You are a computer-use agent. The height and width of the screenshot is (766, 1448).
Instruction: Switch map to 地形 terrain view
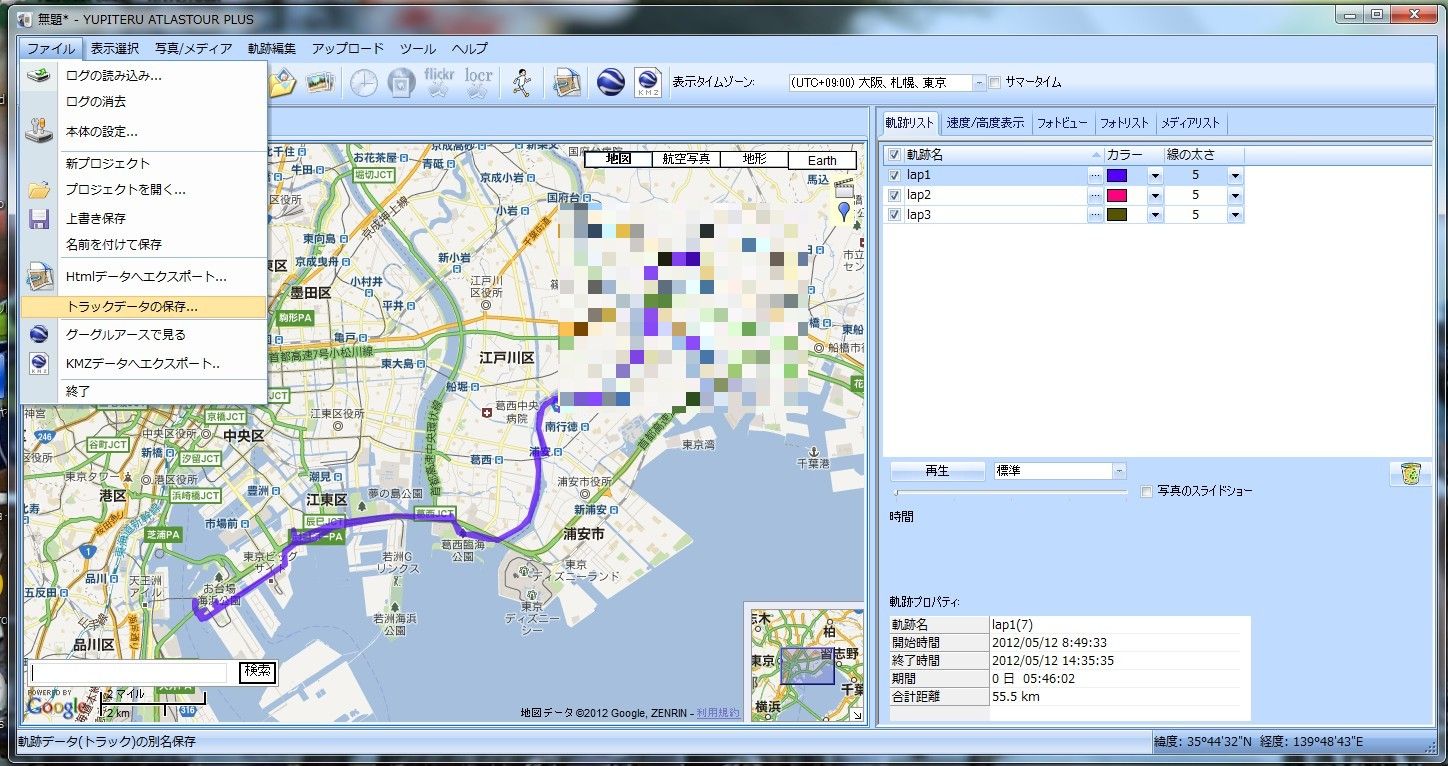point(754,159)
